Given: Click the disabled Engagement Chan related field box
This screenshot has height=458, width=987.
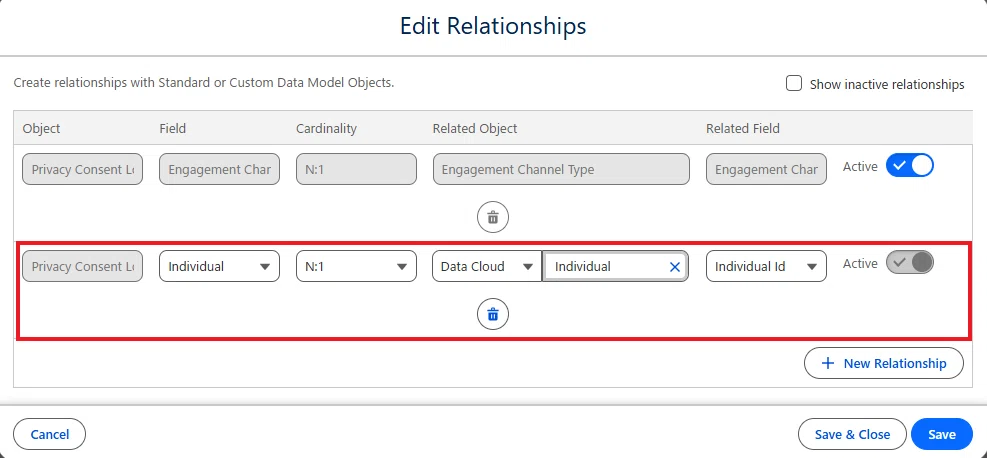Looking at the screenshot, I should 766,169.
